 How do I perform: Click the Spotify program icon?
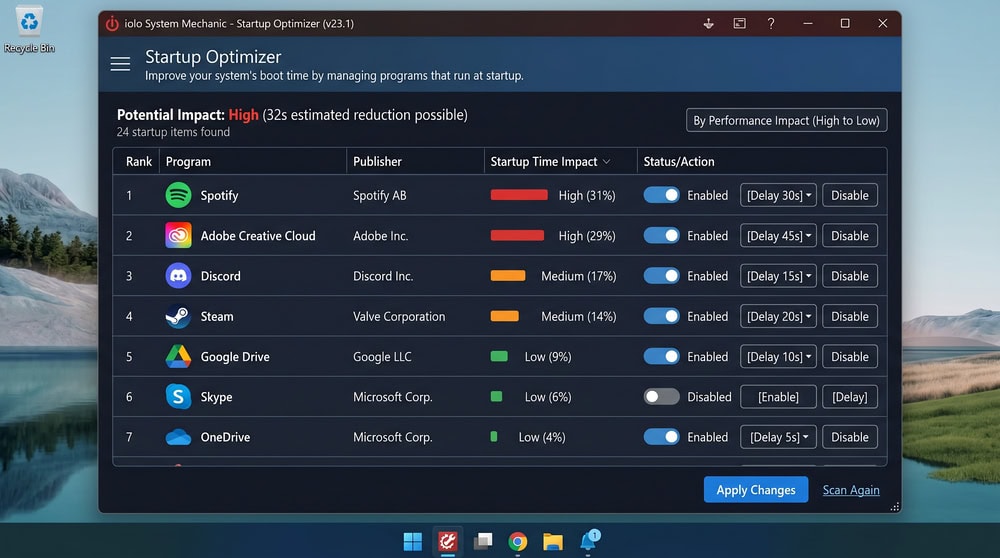point(178,195)
